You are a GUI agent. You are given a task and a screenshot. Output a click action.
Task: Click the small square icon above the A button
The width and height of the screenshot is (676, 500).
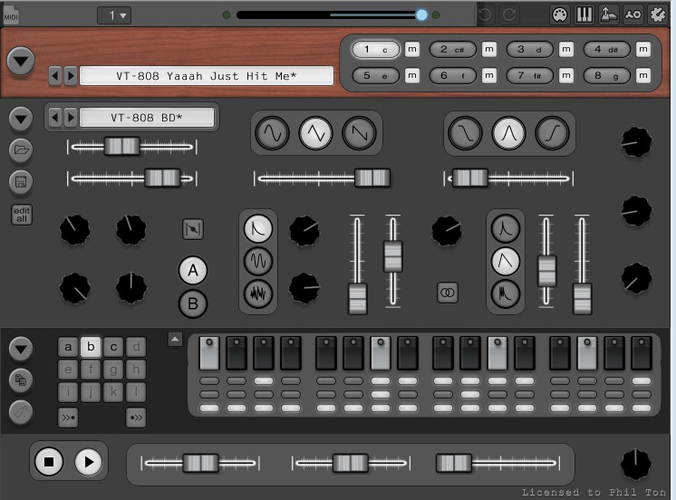point(193,229)
